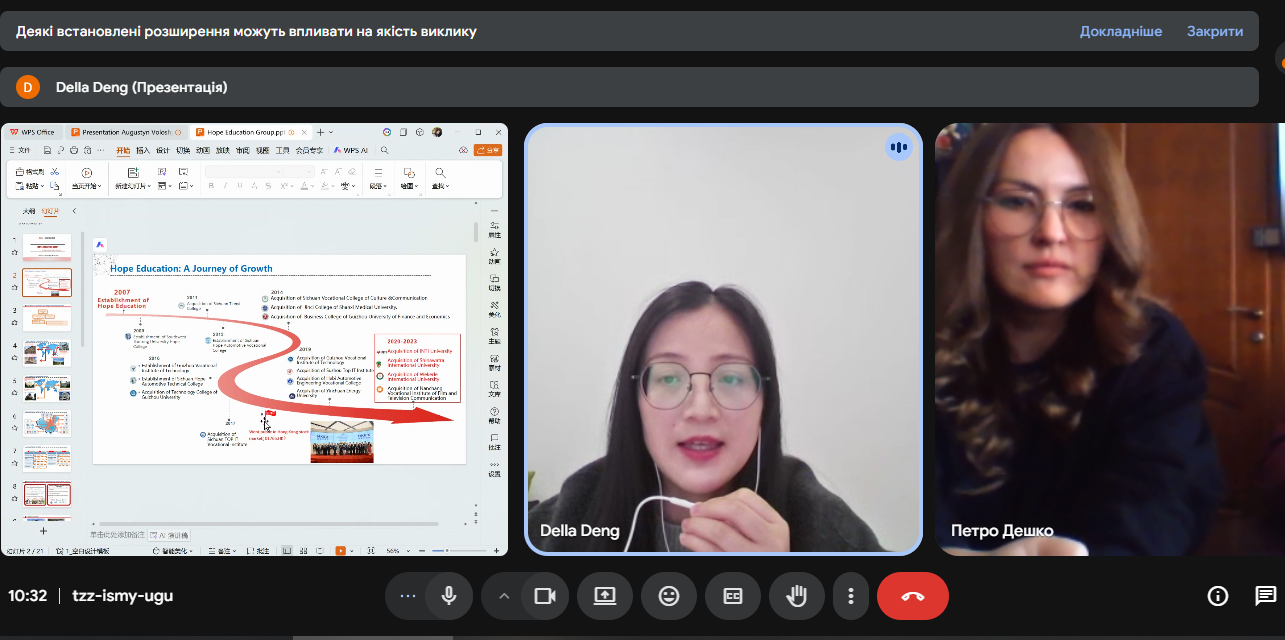Click the Докладніше link

point(1120,31)
